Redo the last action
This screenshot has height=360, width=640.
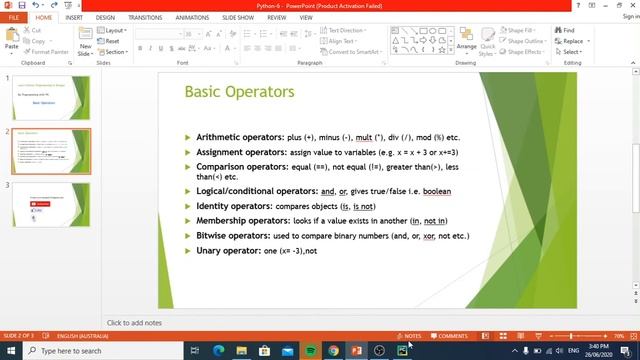pyautogui.click(x=54, y=5)
